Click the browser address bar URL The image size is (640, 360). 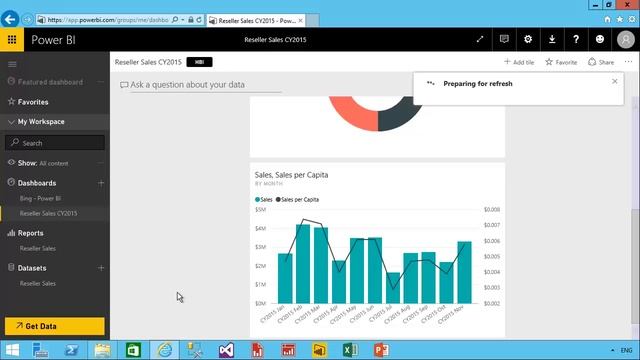pyautogui.click(x=108, y=20)
